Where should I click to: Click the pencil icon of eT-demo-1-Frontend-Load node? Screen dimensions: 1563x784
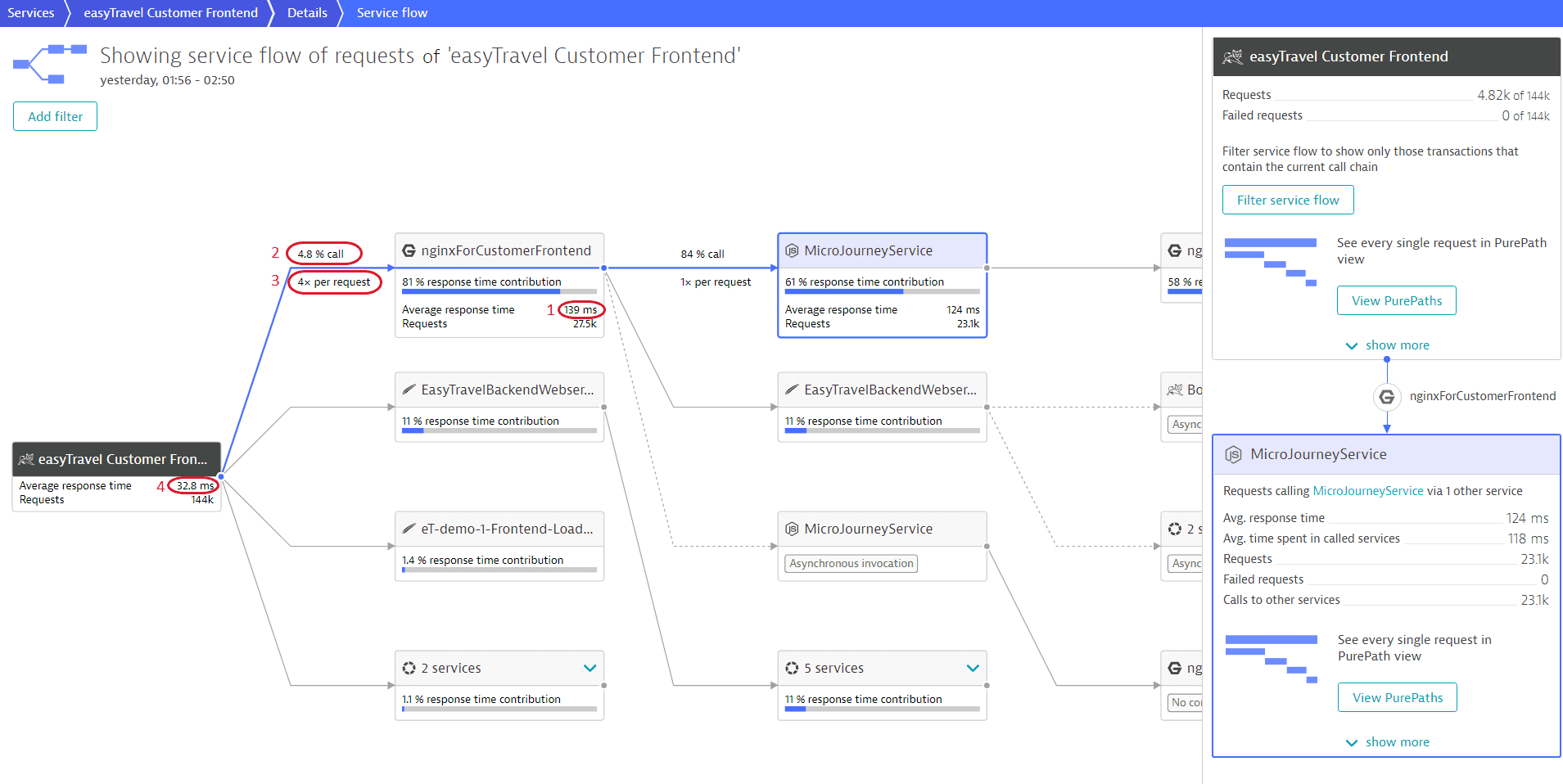[409, 529]
